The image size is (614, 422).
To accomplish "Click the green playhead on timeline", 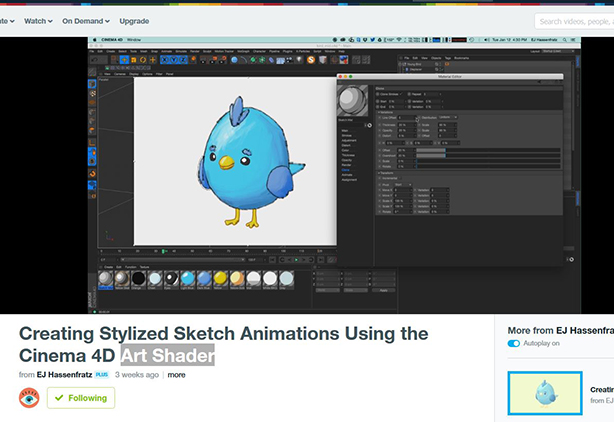I will click(163, 251).
